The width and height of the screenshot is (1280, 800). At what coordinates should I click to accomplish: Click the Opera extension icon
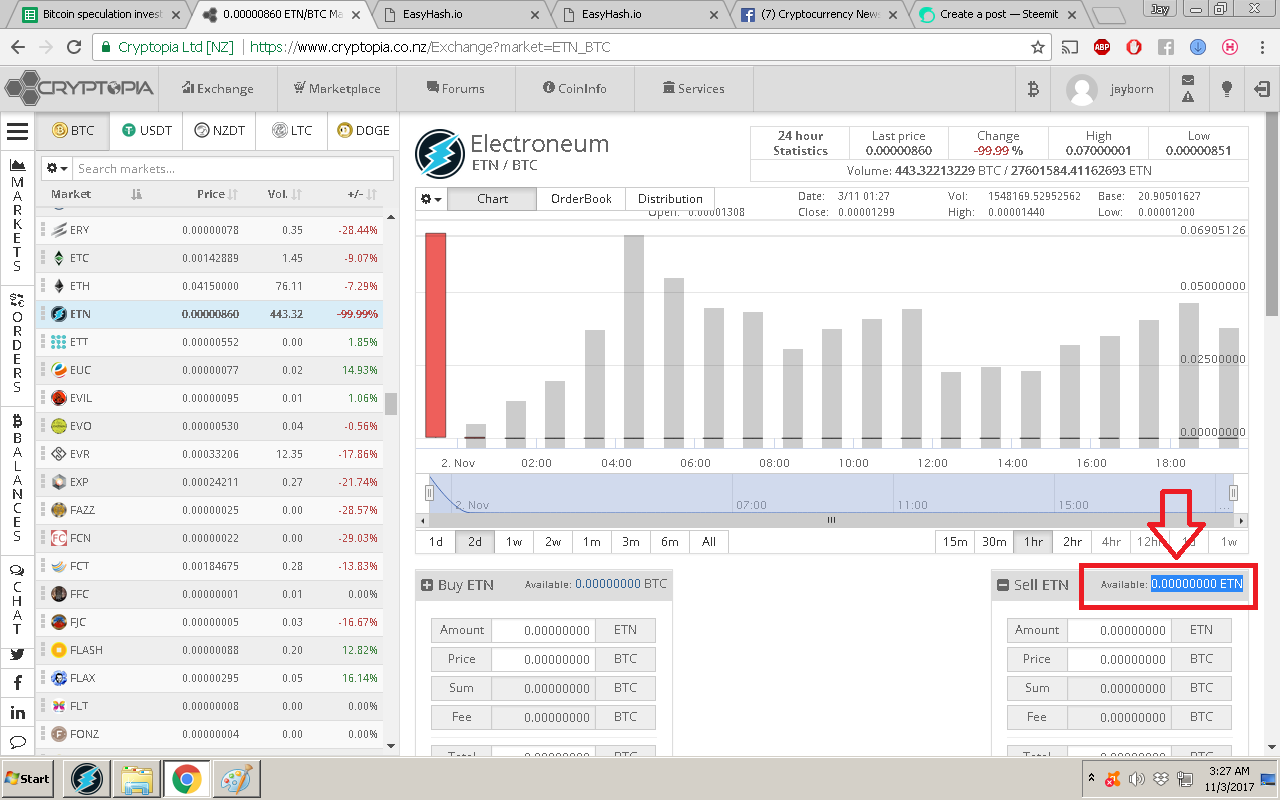(x=1134, y=47)
